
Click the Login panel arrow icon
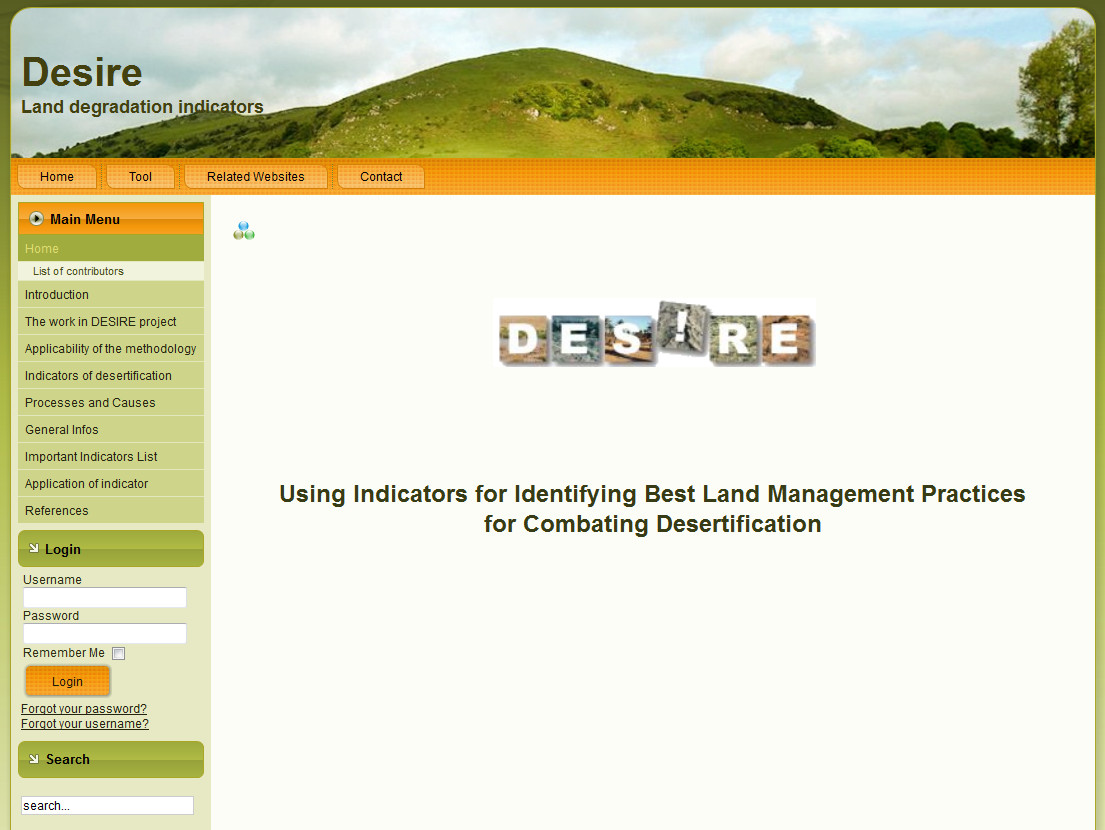pos(33,549)
